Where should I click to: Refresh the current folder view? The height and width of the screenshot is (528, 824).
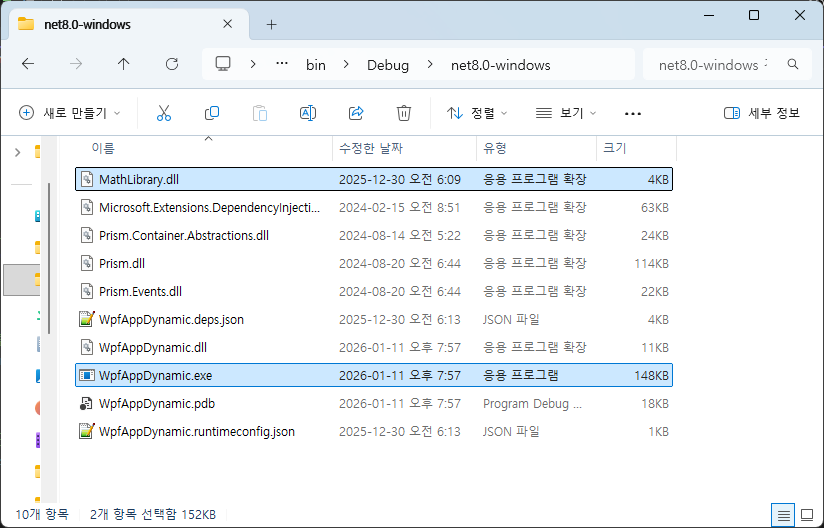[172, 64]
